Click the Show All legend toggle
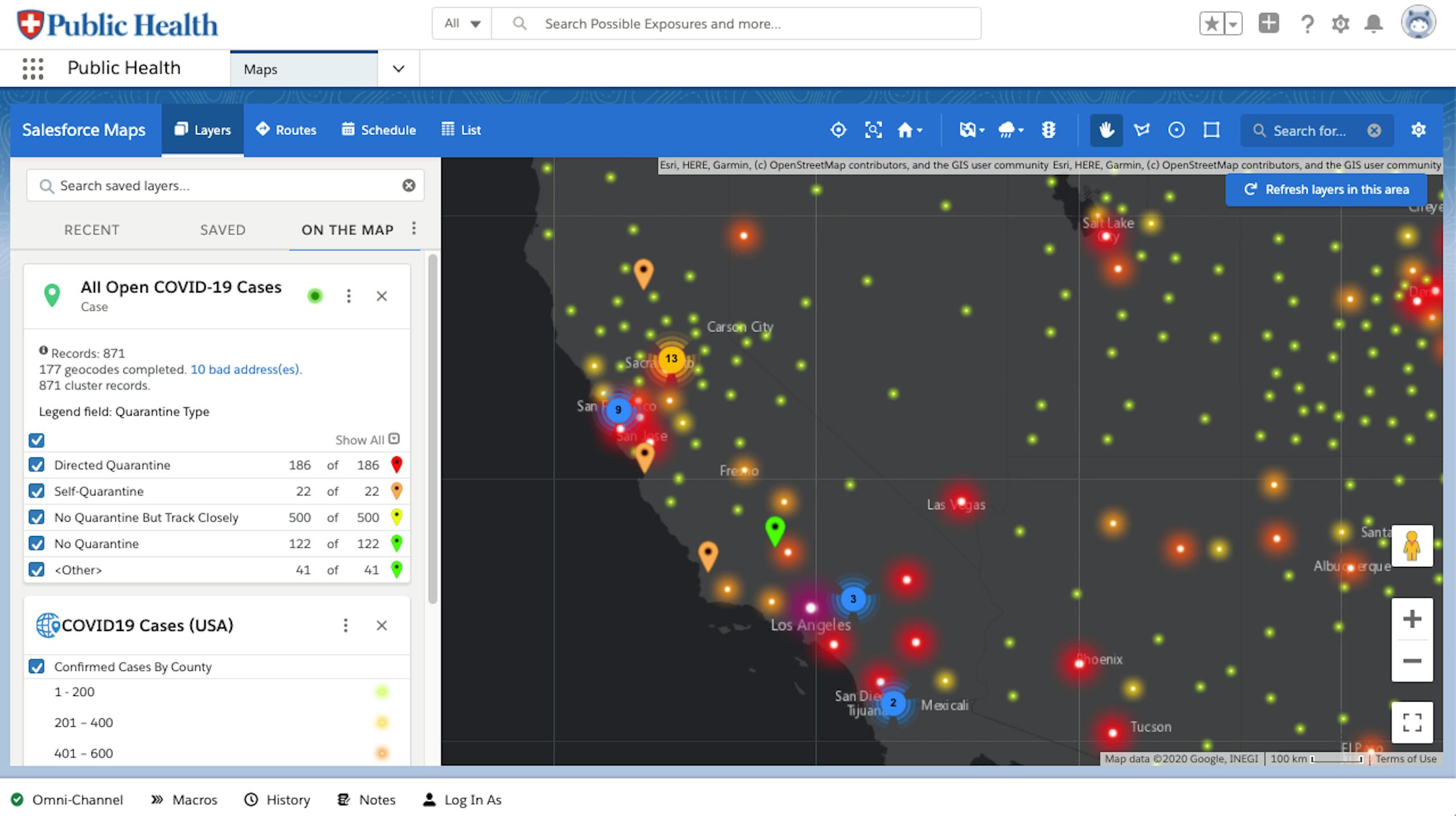Screen dimensions: 1456x816 click(x=367, y=440)
